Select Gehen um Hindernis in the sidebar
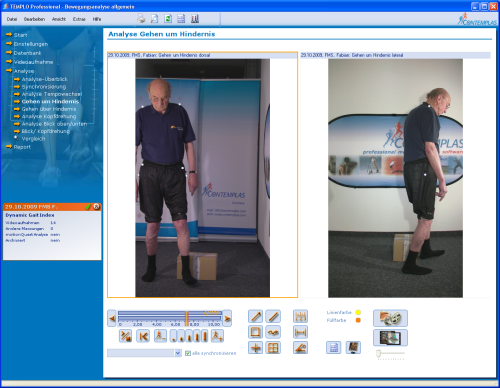Screen dimensions: 500x388 (x=50, y=101)
